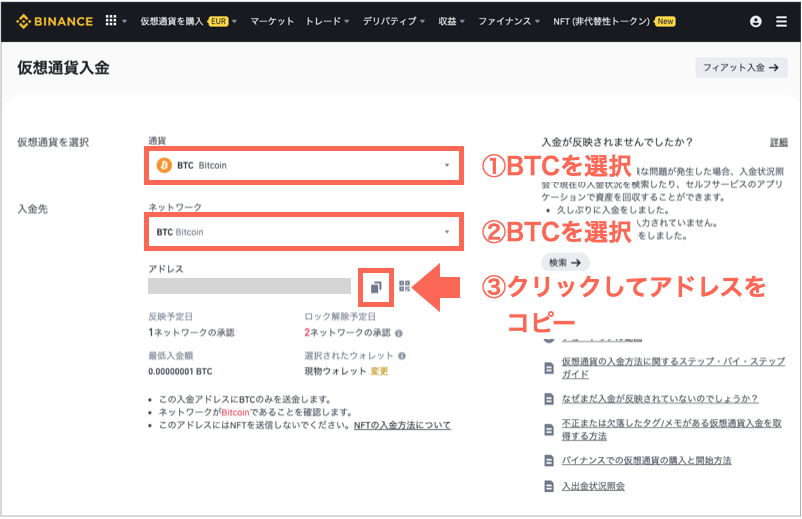Click info icon beside ロック解除予定日 confirmations
Image resolution: width=802 pixels, height=519 pixels.
[x=399, y=333]
